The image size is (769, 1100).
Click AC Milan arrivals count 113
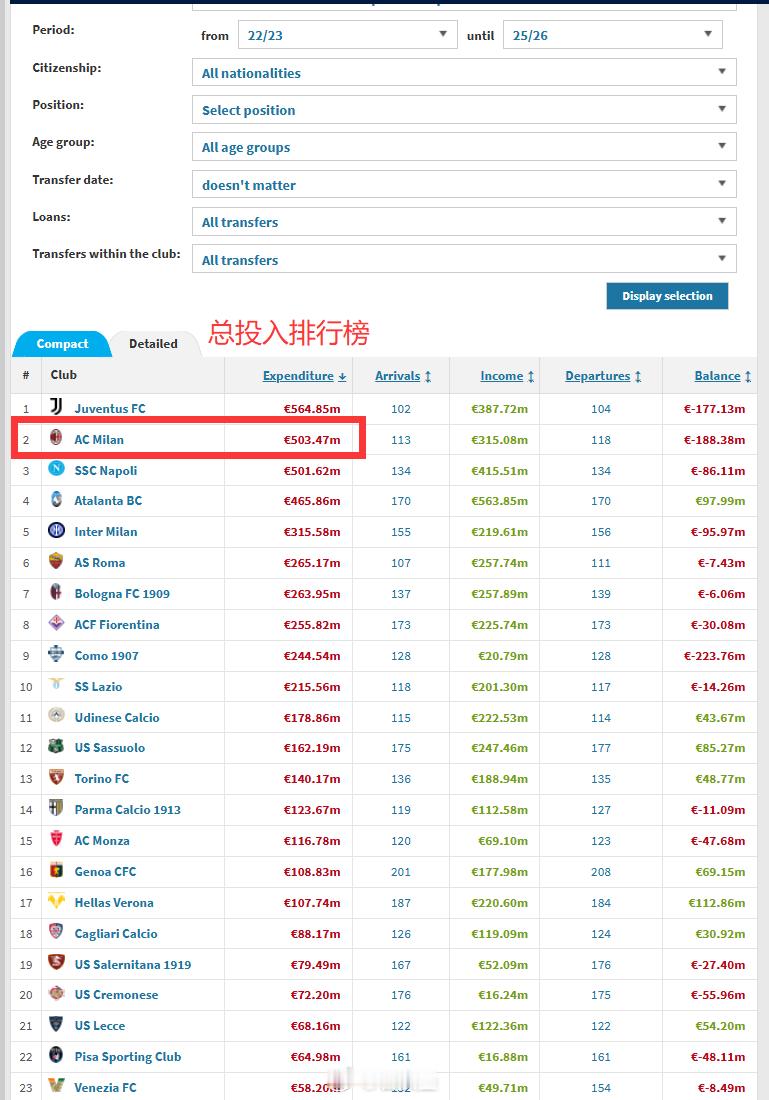click(401, 440)
